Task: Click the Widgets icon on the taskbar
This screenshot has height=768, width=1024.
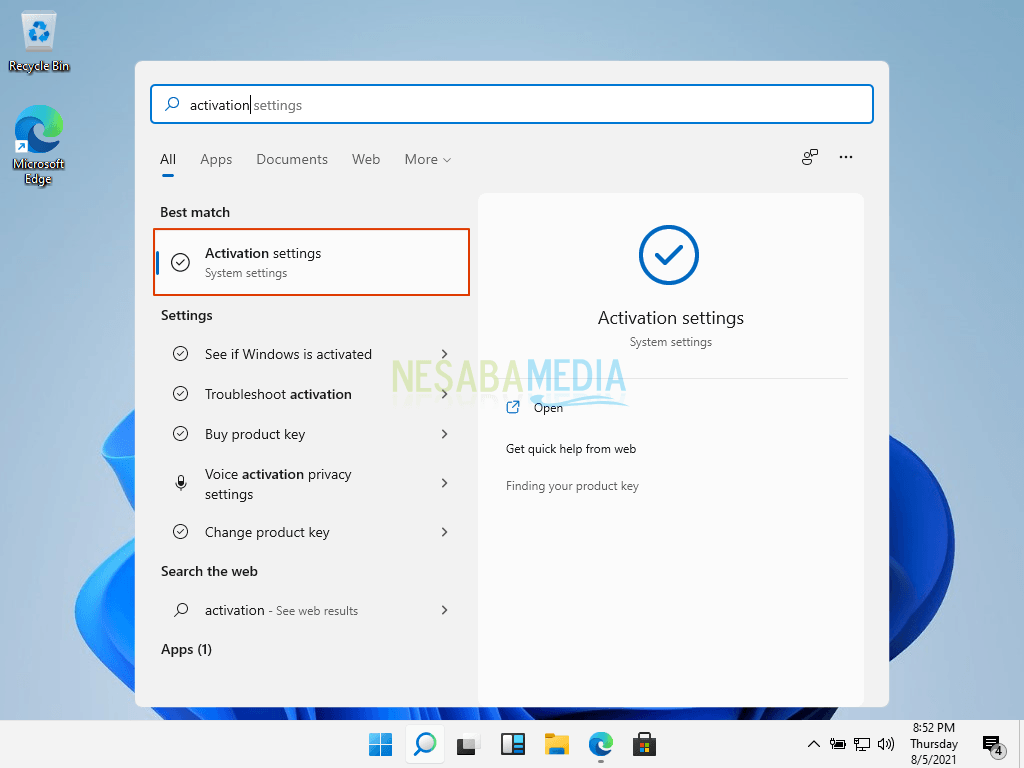Action: click(512, 744)
